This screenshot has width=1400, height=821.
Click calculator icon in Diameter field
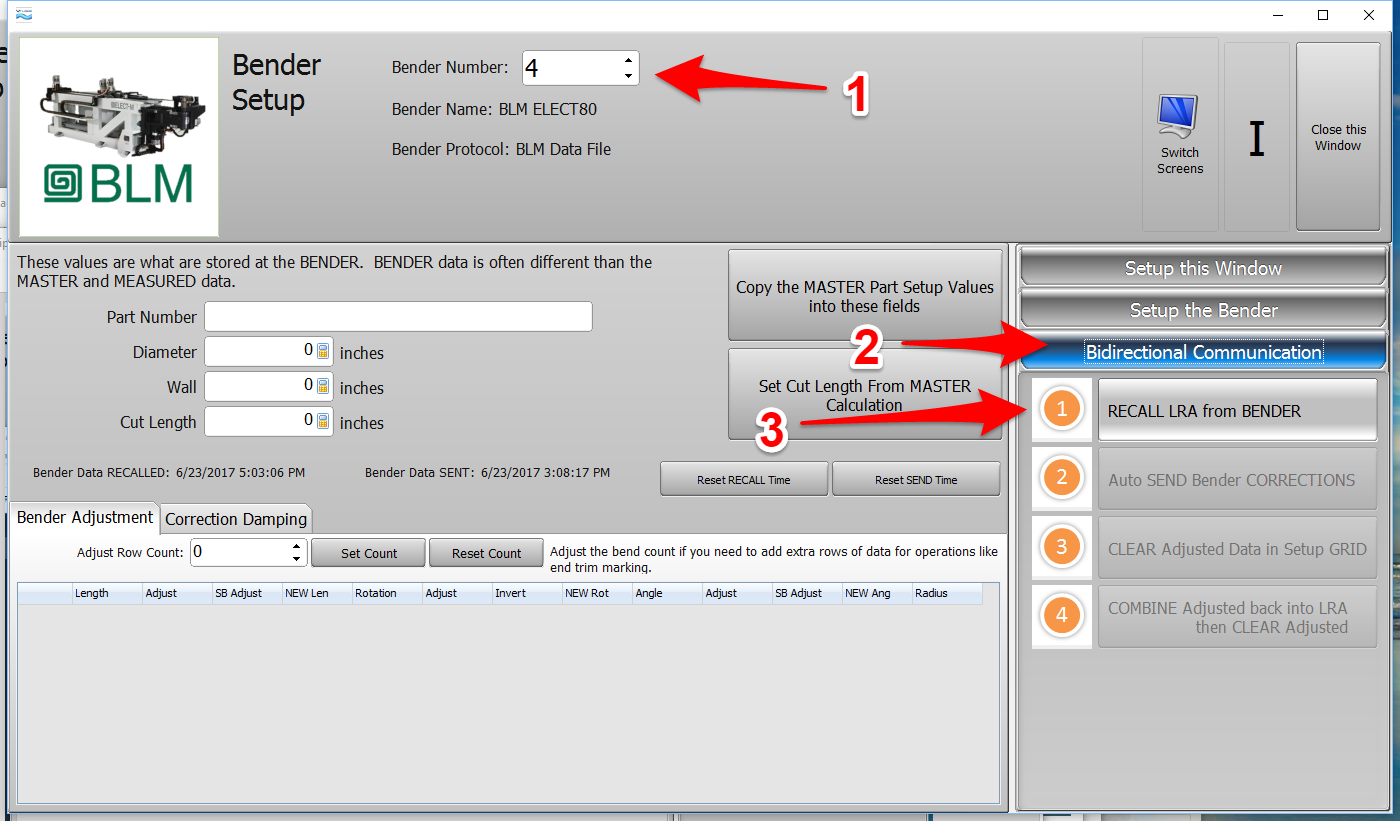[x=323, y=351]
